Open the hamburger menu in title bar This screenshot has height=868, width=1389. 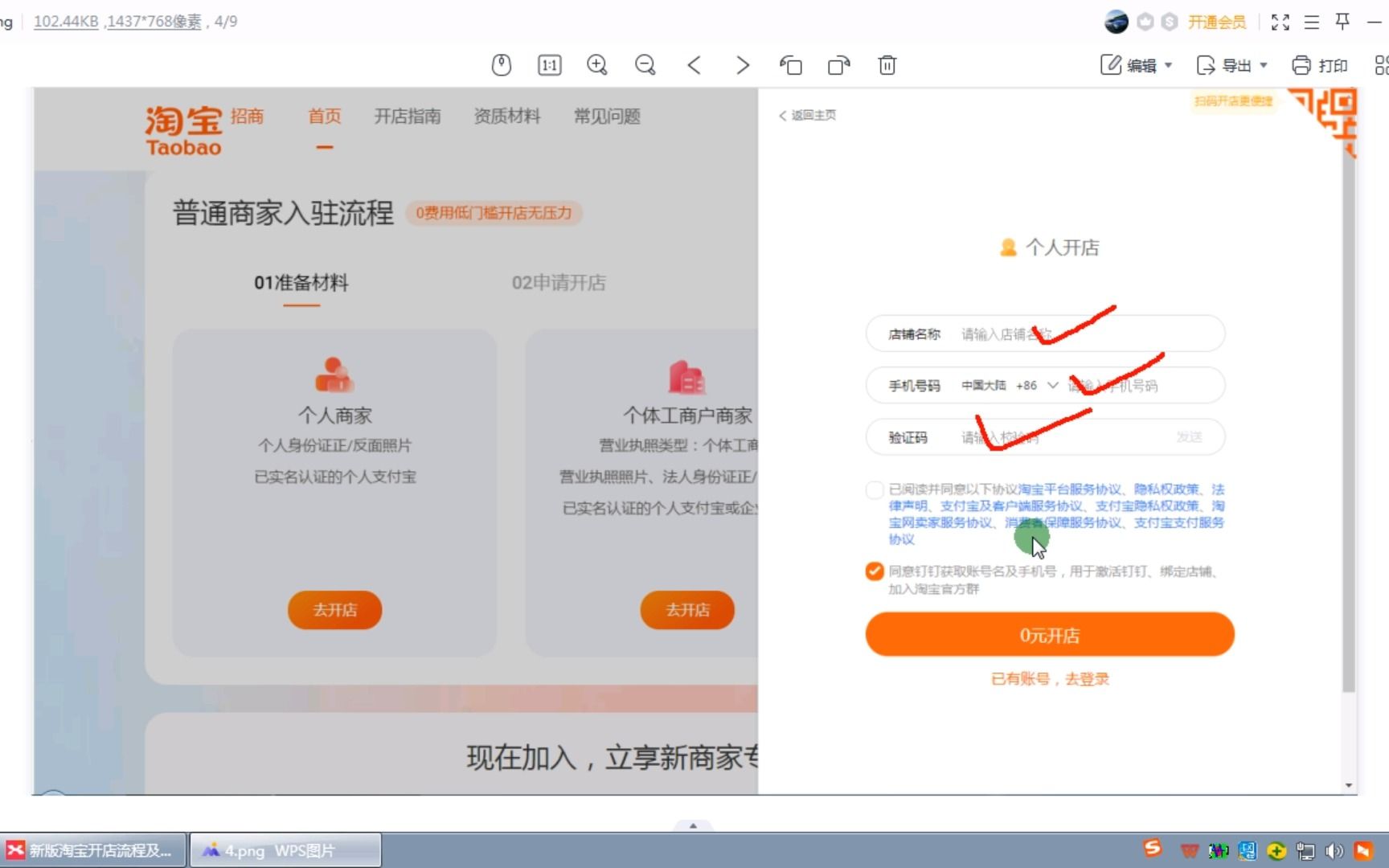(x=1312, y=22)
